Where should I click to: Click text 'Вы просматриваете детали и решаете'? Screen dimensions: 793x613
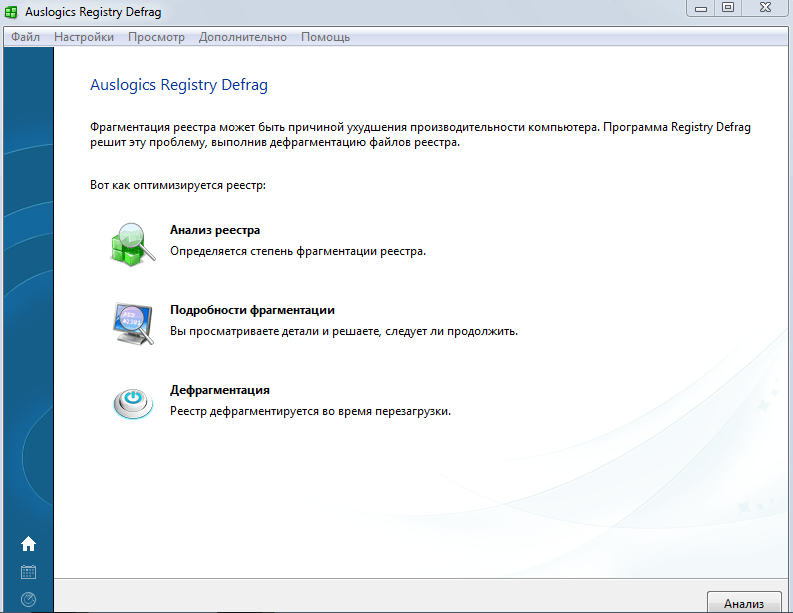point(275,332)
